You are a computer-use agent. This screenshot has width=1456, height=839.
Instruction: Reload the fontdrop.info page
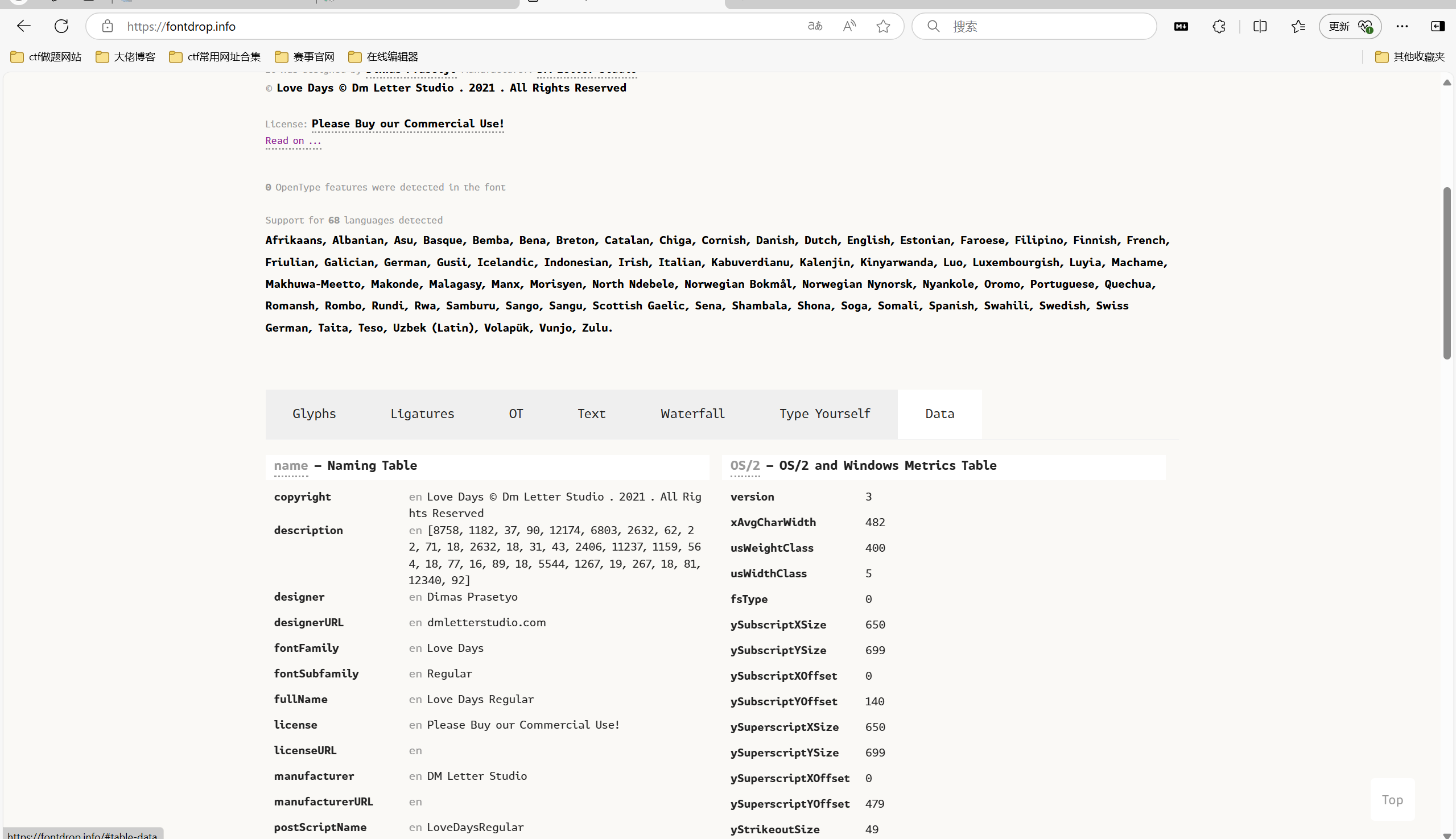point(61,26)
